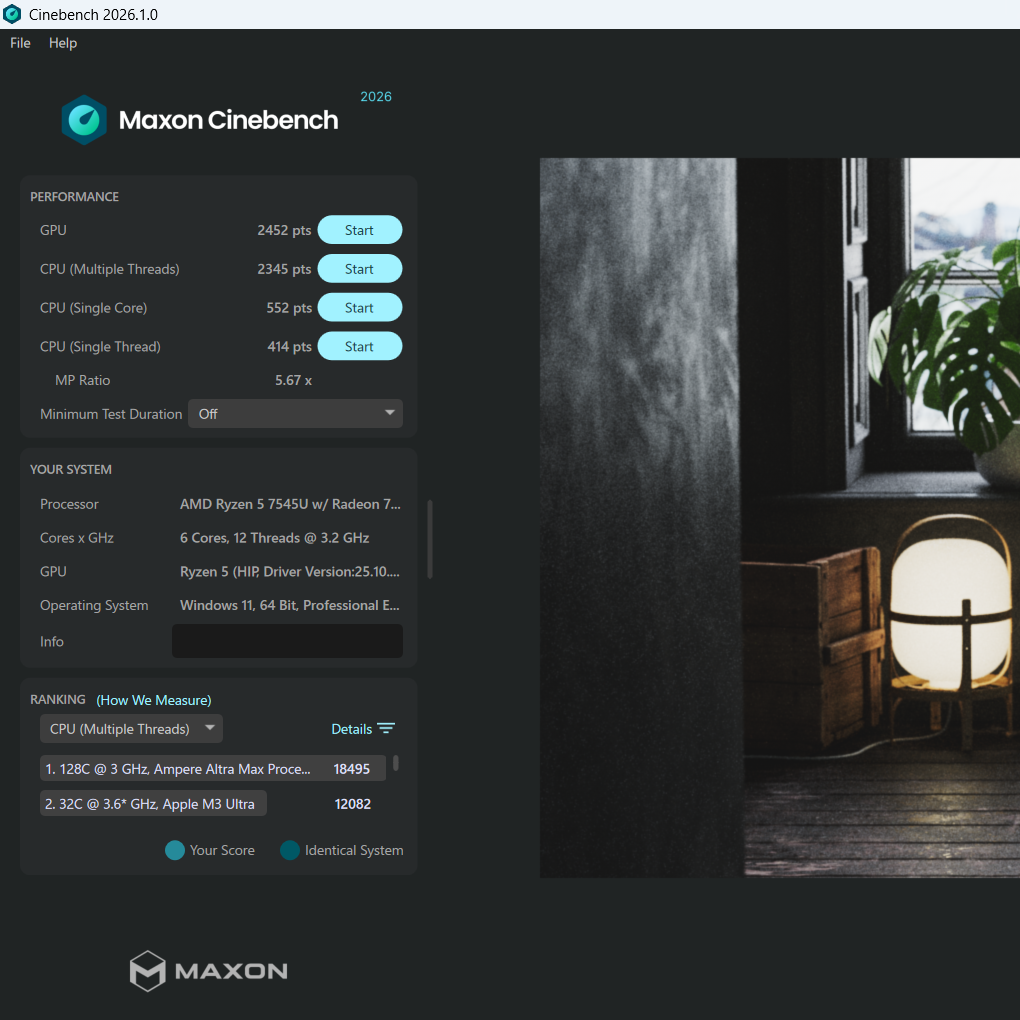
Task: Click the ranking score 12082
Action: coord(353,804)
